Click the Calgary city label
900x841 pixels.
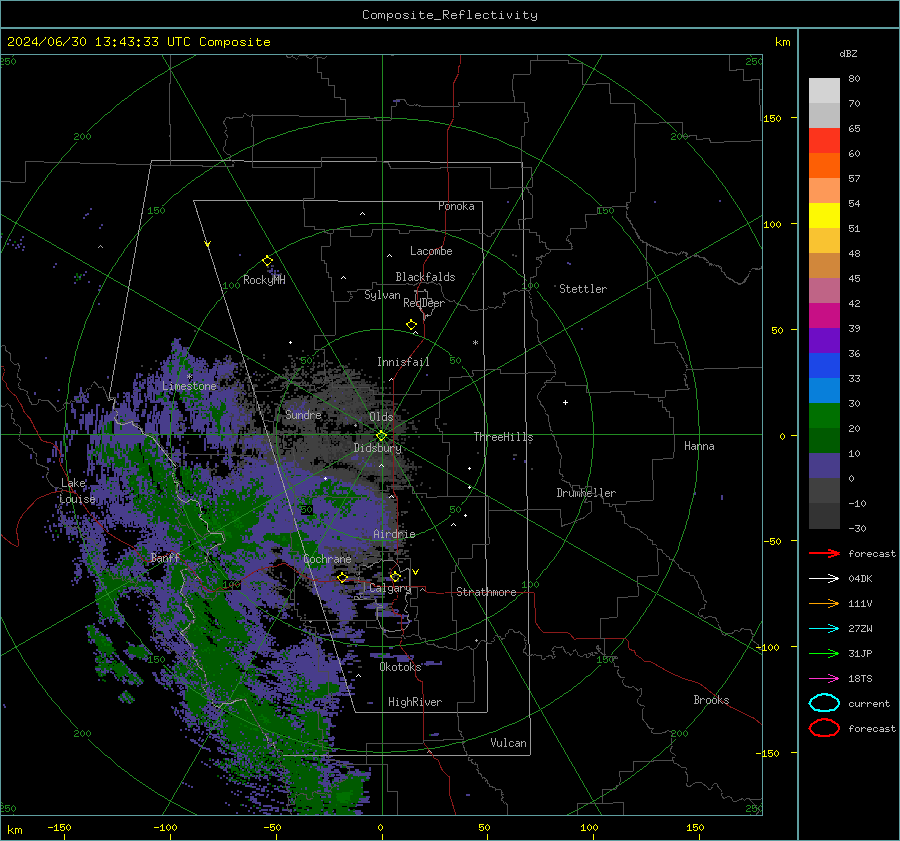coord(390,588)
